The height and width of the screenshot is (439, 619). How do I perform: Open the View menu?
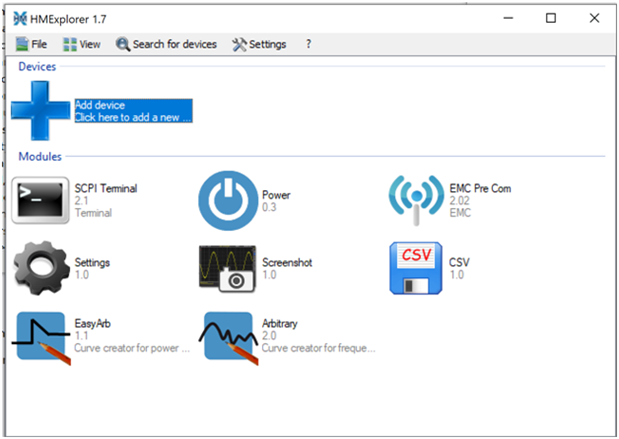click(82, 44)
